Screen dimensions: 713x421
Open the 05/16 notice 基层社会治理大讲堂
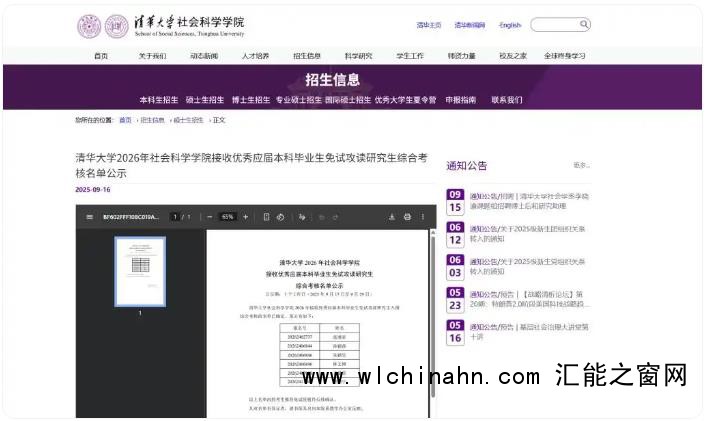pos(529,332)
